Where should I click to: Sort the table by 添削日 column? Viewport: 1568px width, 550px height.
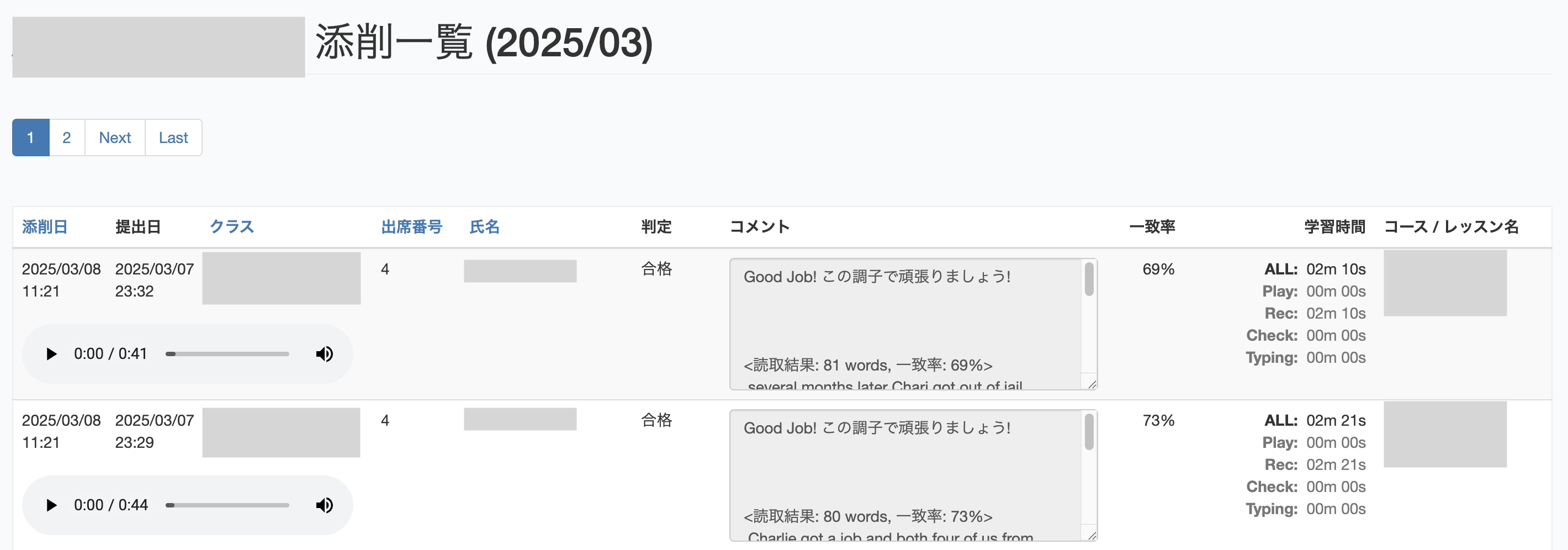(x=44, y=226)
